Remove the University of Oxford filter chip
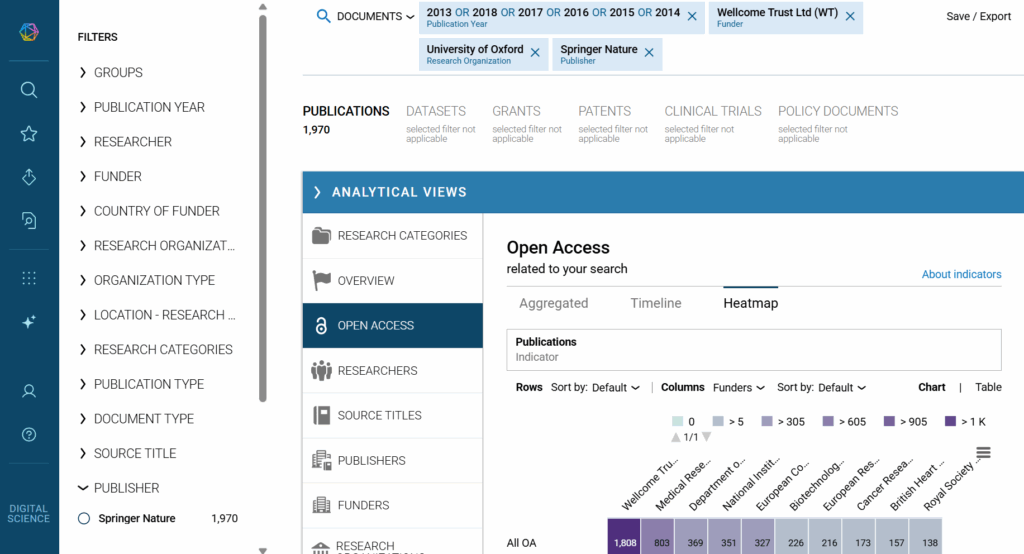Image resolution: width=1024 pixels, height=554 pixels. (x=535, y=53)
